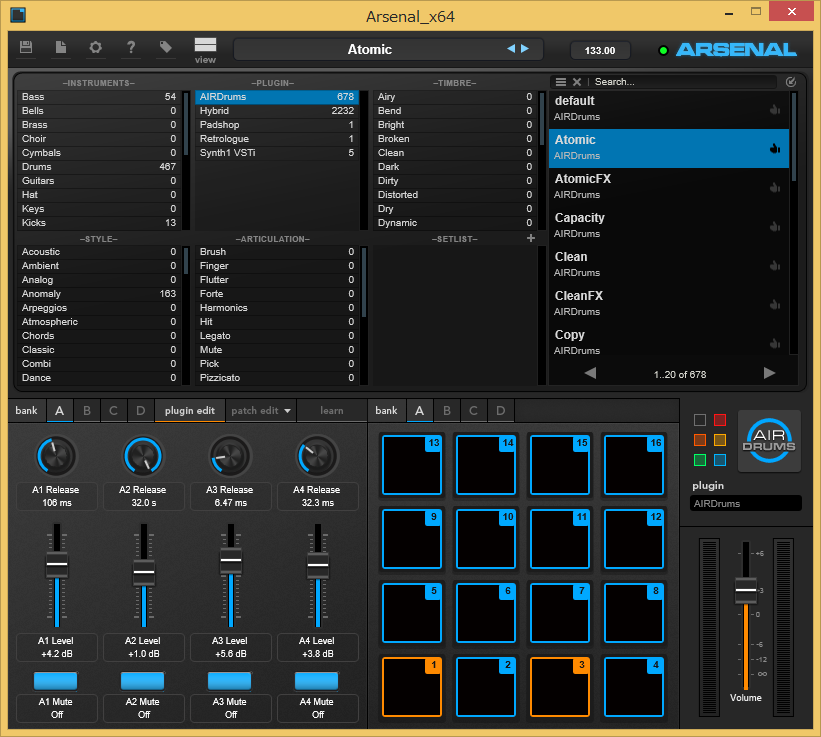Select Bright in the timbre list
This screenshot has height=737, width=821.
[454, 125]
